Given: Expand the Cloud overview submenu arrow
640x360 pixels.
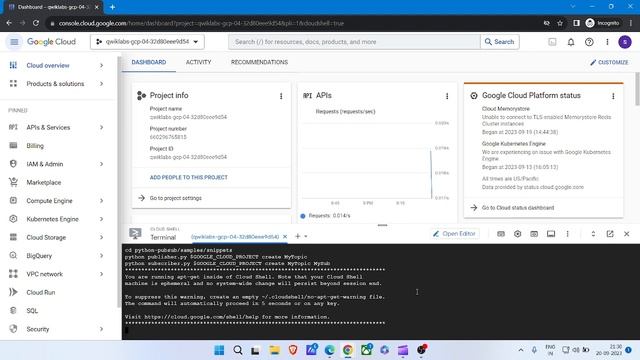Looking at the screenshot, I should 101,65.
